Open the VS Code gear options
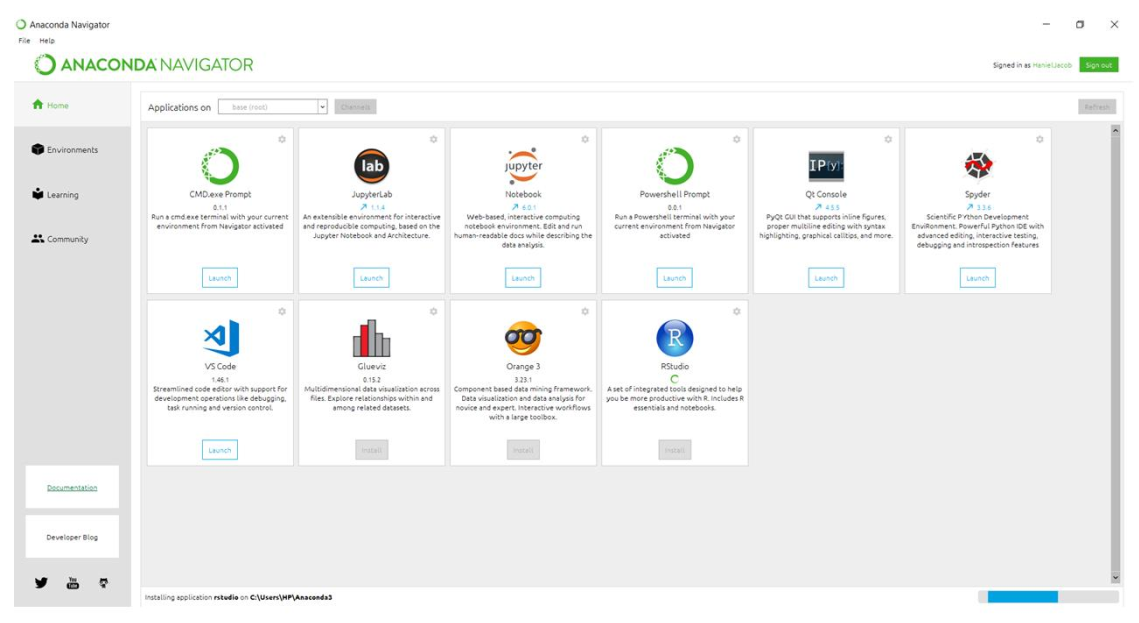1139x623 pixels. click(282, 312)
